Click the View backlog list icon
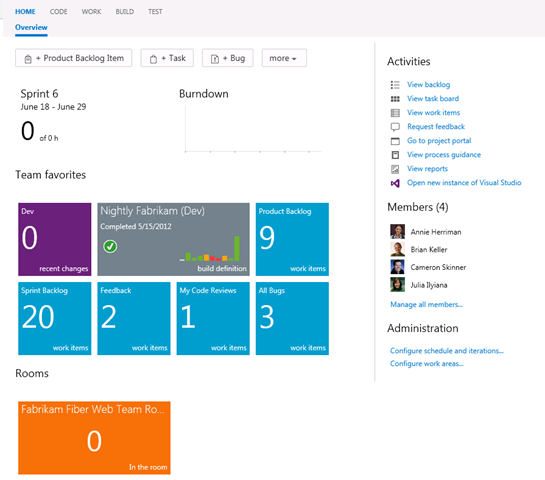 tap(395, 85)
